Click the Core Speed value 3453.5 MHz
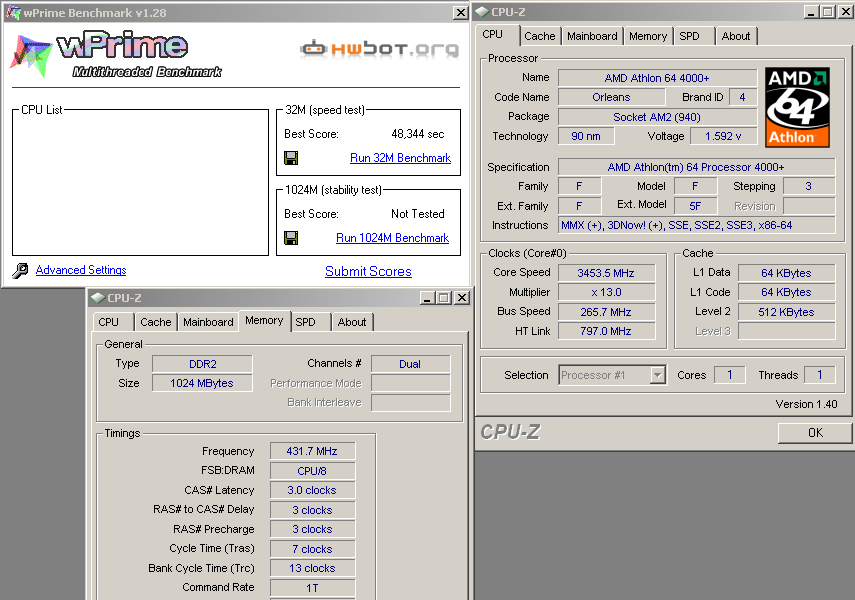 [606, 273]
